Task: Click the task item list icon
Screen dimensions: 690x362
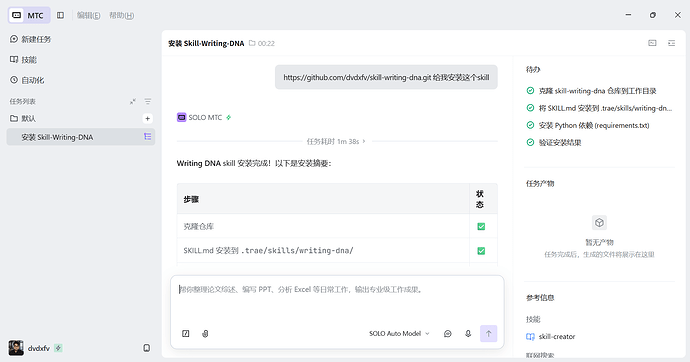Action: click(x=147, y=137)
